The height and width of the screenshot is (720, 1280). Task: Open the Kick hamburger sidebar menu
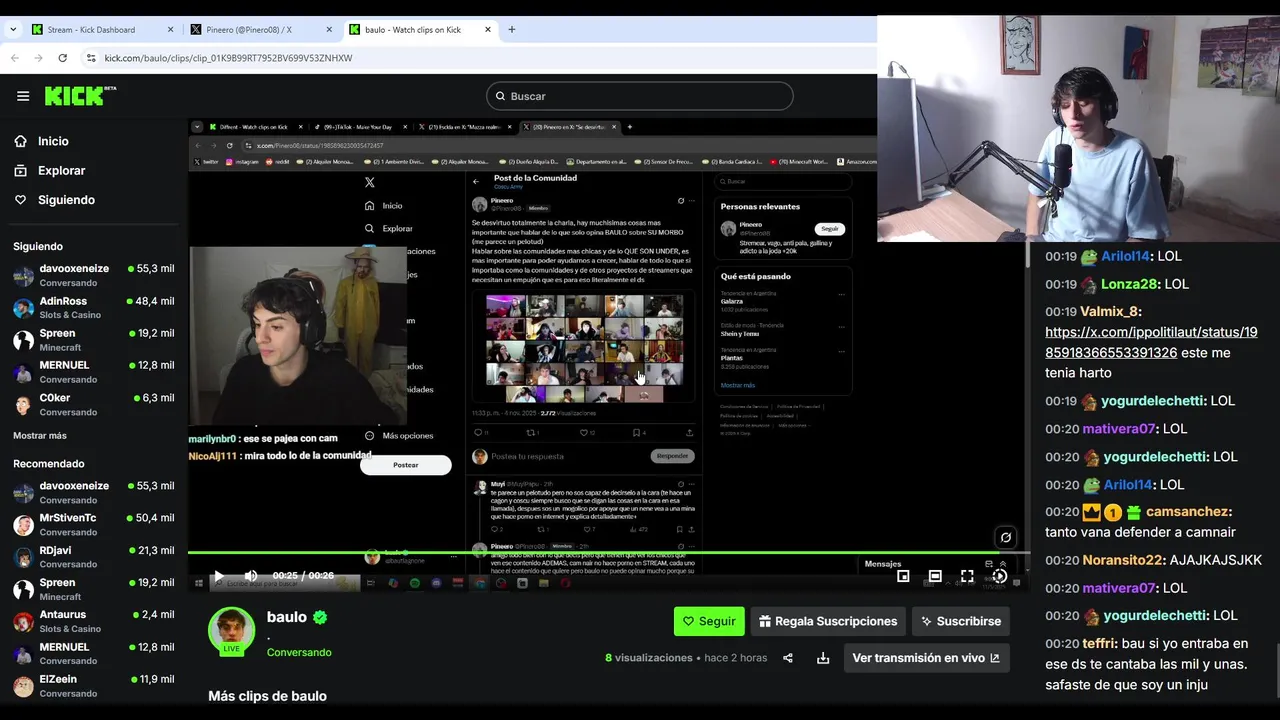coord(23,96)
